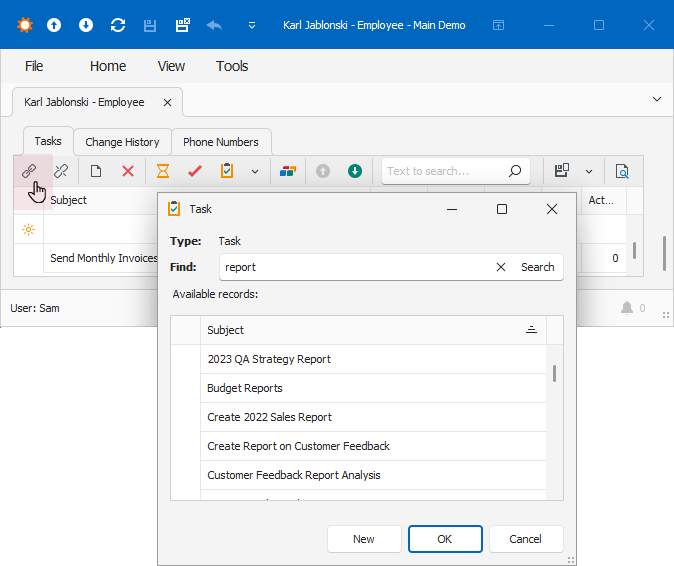Viewport: 674px width, 566px height.
Task: Click the gray up arrow in Tasks toolbar
Action: 323,171
